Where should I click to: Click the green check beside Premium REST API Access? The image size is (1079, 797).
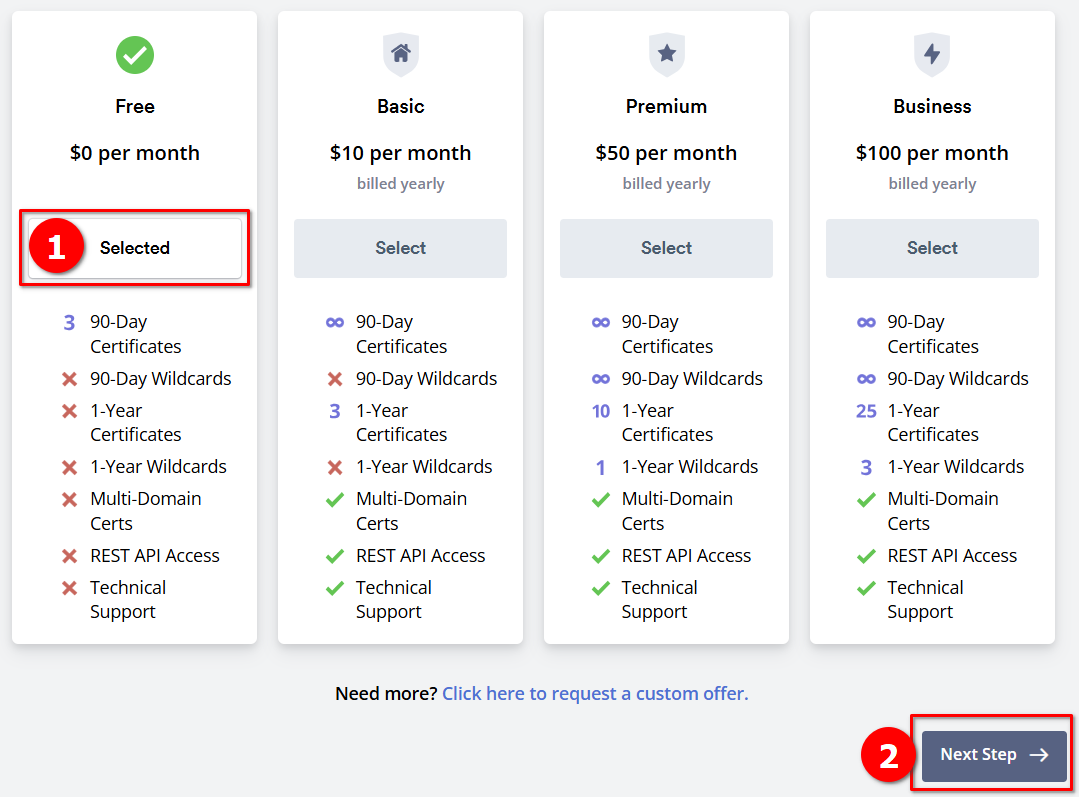click(x=601, y=556)
